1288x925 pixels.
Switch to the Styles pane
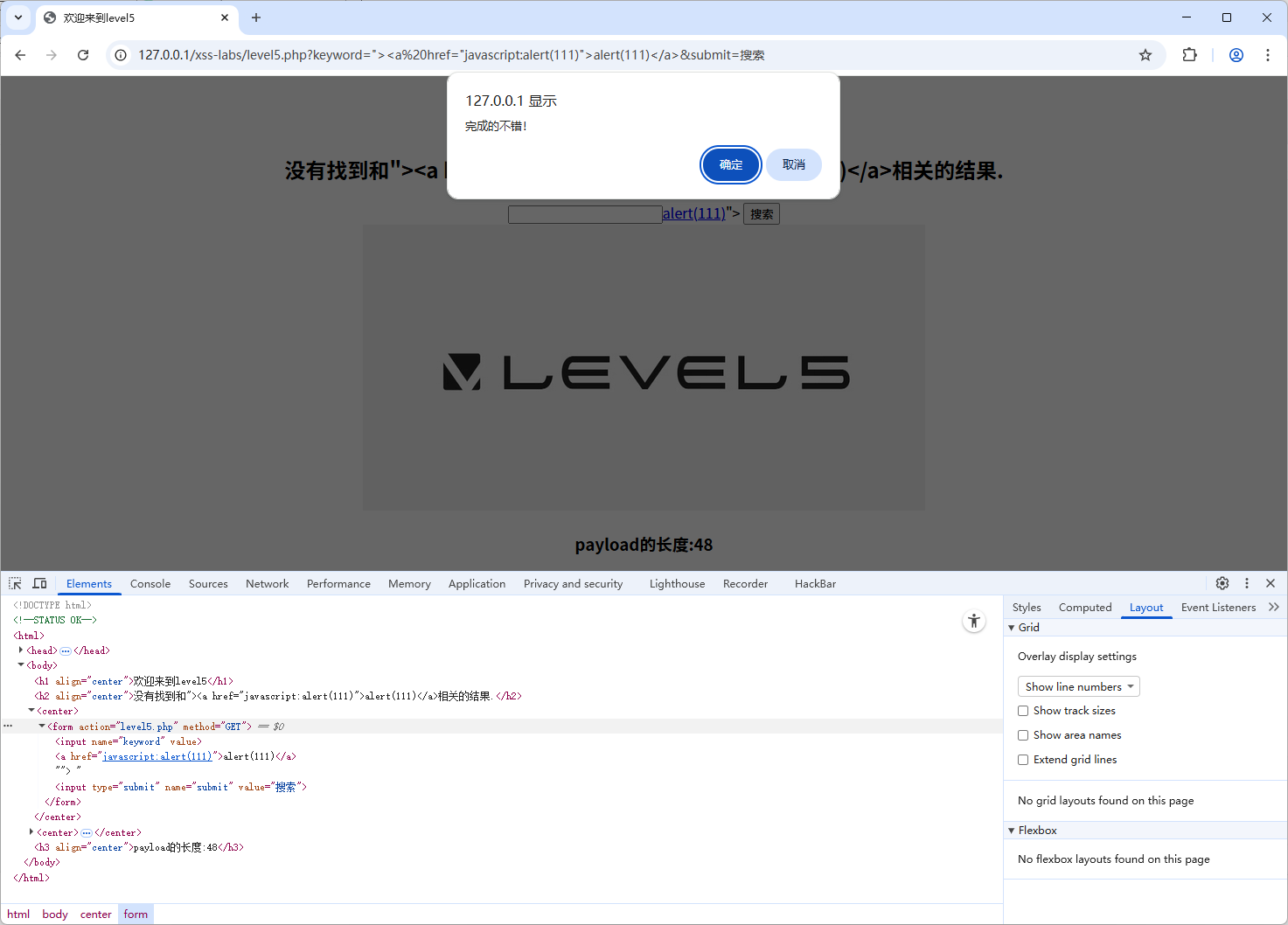(x=1027, y=608)
